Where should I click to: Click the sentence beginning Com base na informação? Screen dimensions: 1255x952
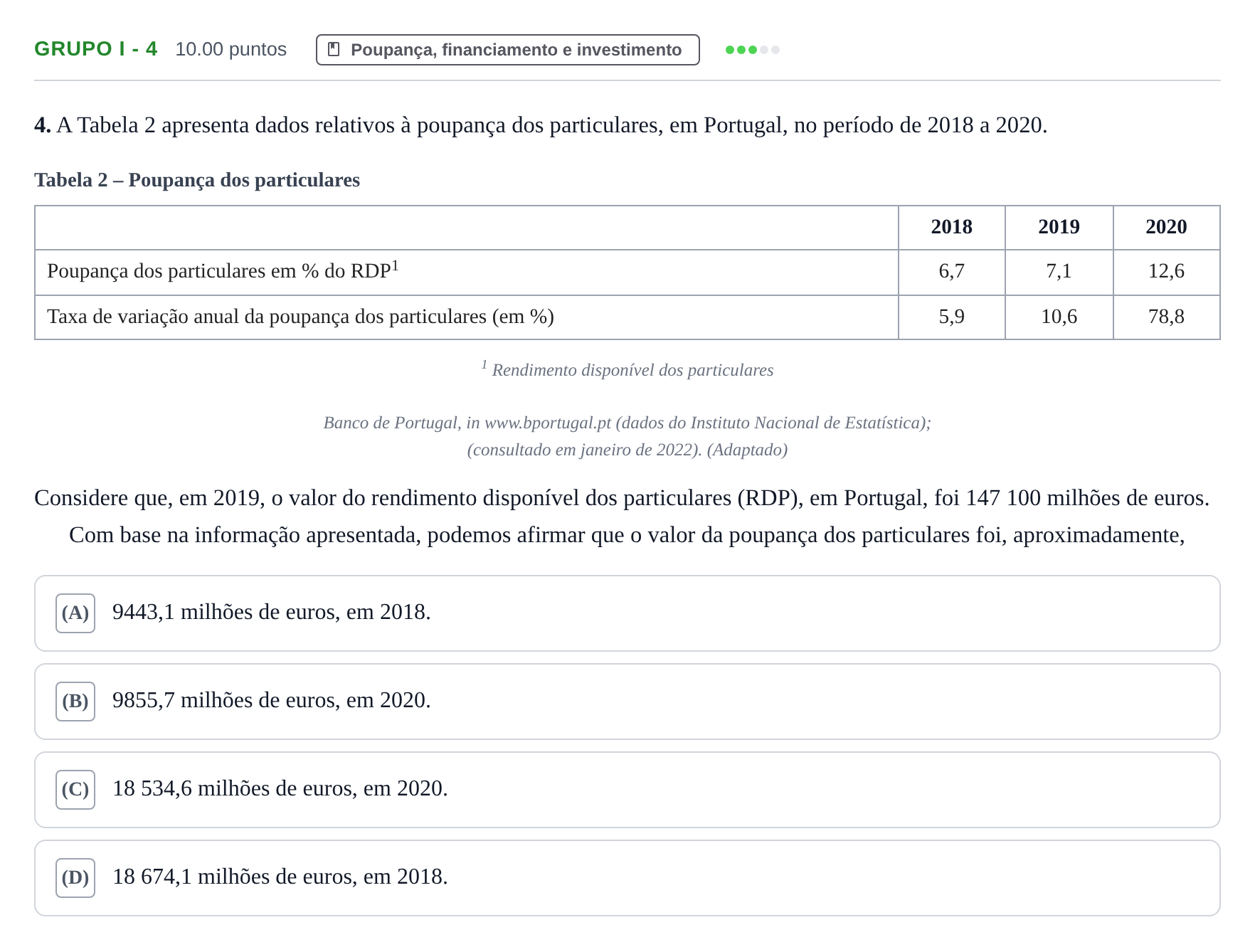627,535
